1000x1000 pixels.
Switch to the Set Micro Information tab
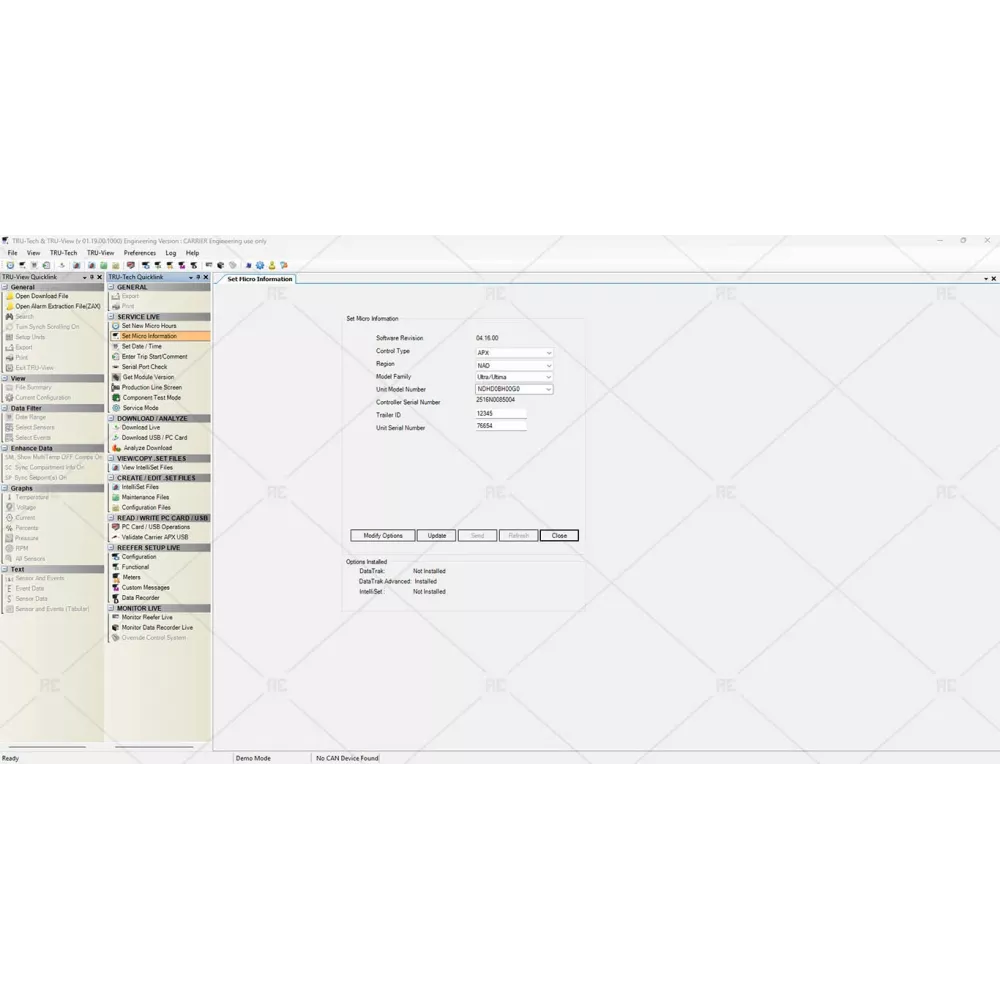click(259, 279)
